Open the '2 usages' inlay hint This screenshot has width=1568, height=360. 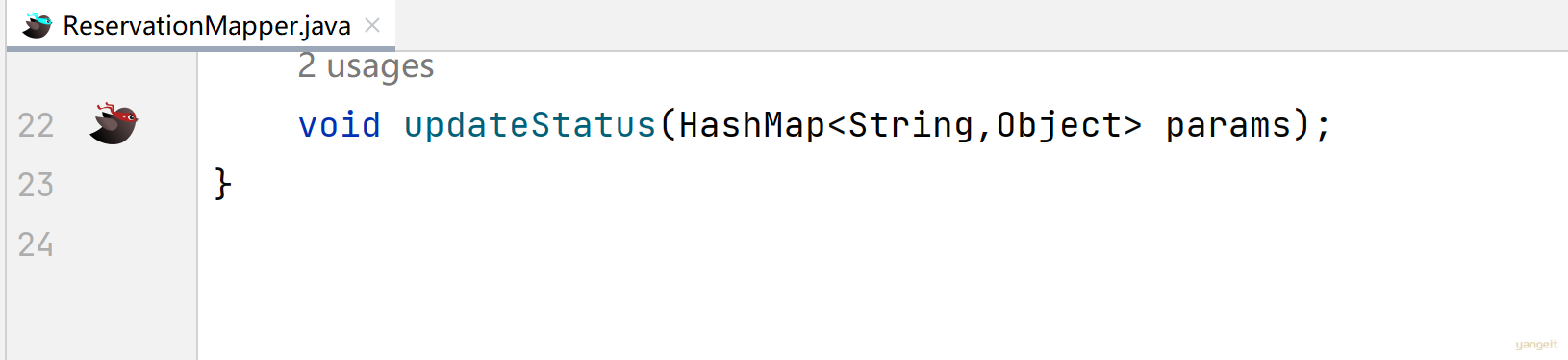[366, 65]
